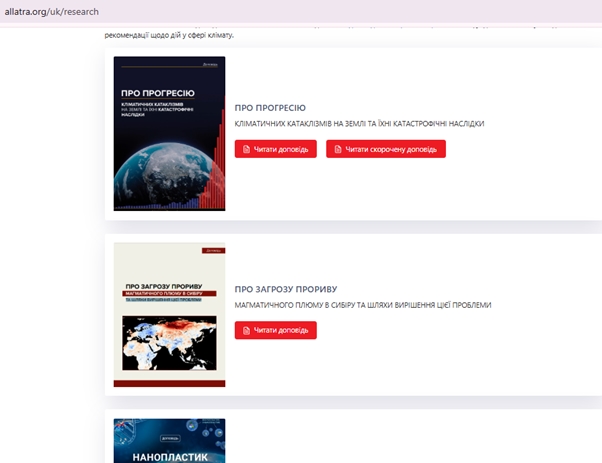Select subtitle "Магматичного плюму в Сибіру" text
This screenshot has height=463, width=602.
362,305
